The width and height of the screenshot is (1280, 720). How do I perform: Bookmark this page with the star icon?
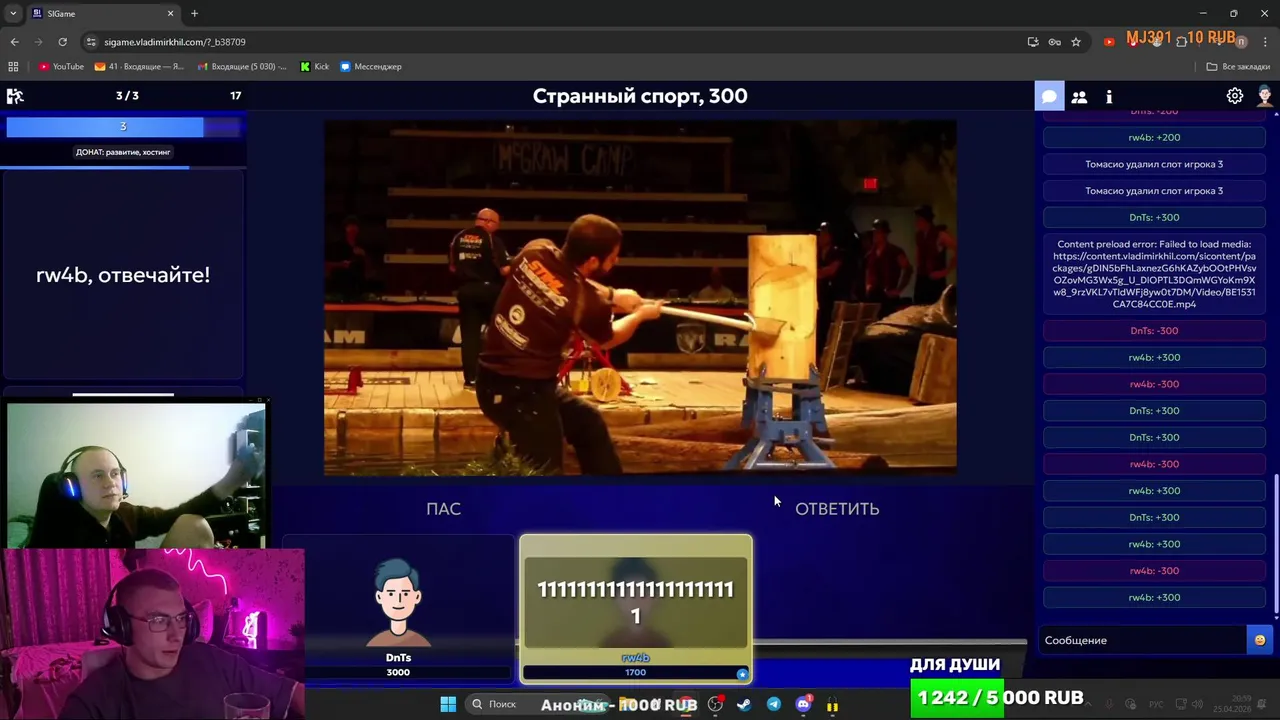[x=1076, y=42]
